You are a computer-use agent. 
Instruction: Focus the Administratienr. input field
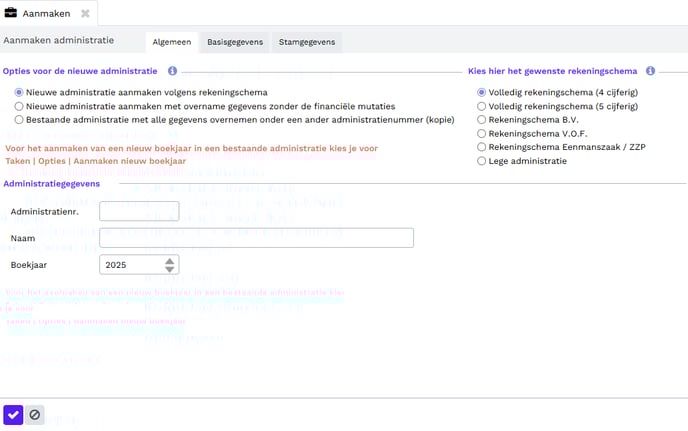[139, 211]
